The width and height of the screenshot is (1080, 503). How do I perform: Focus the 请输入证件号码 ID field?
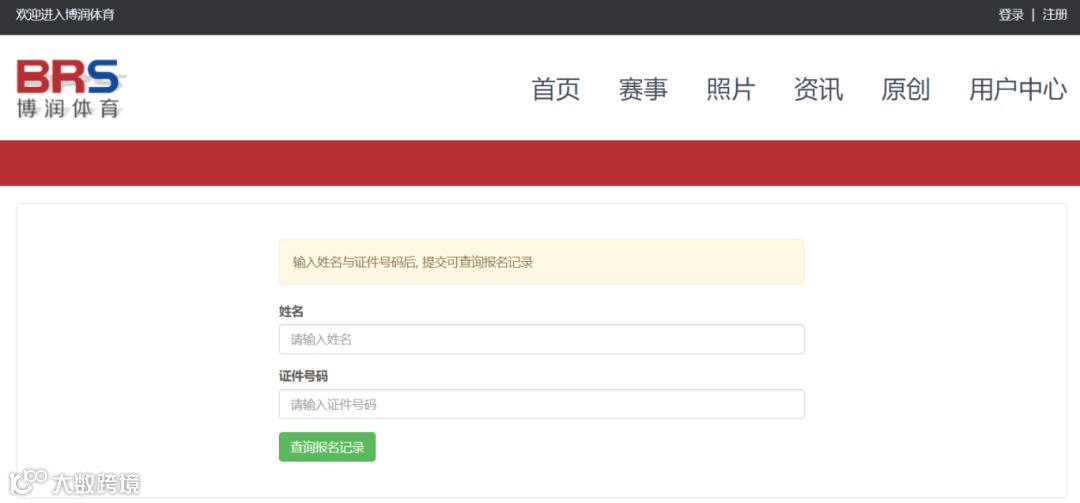[x=541, y=404]
